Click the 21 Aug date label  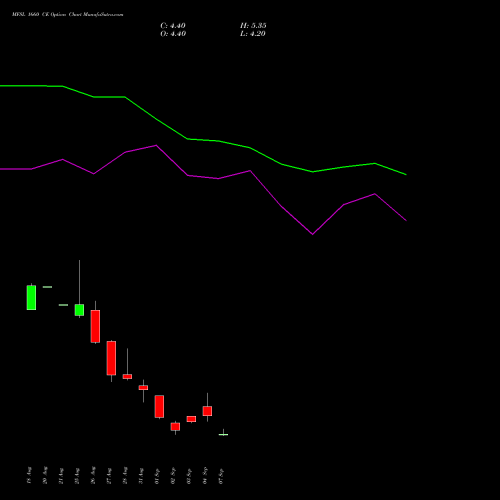(61, 475)
